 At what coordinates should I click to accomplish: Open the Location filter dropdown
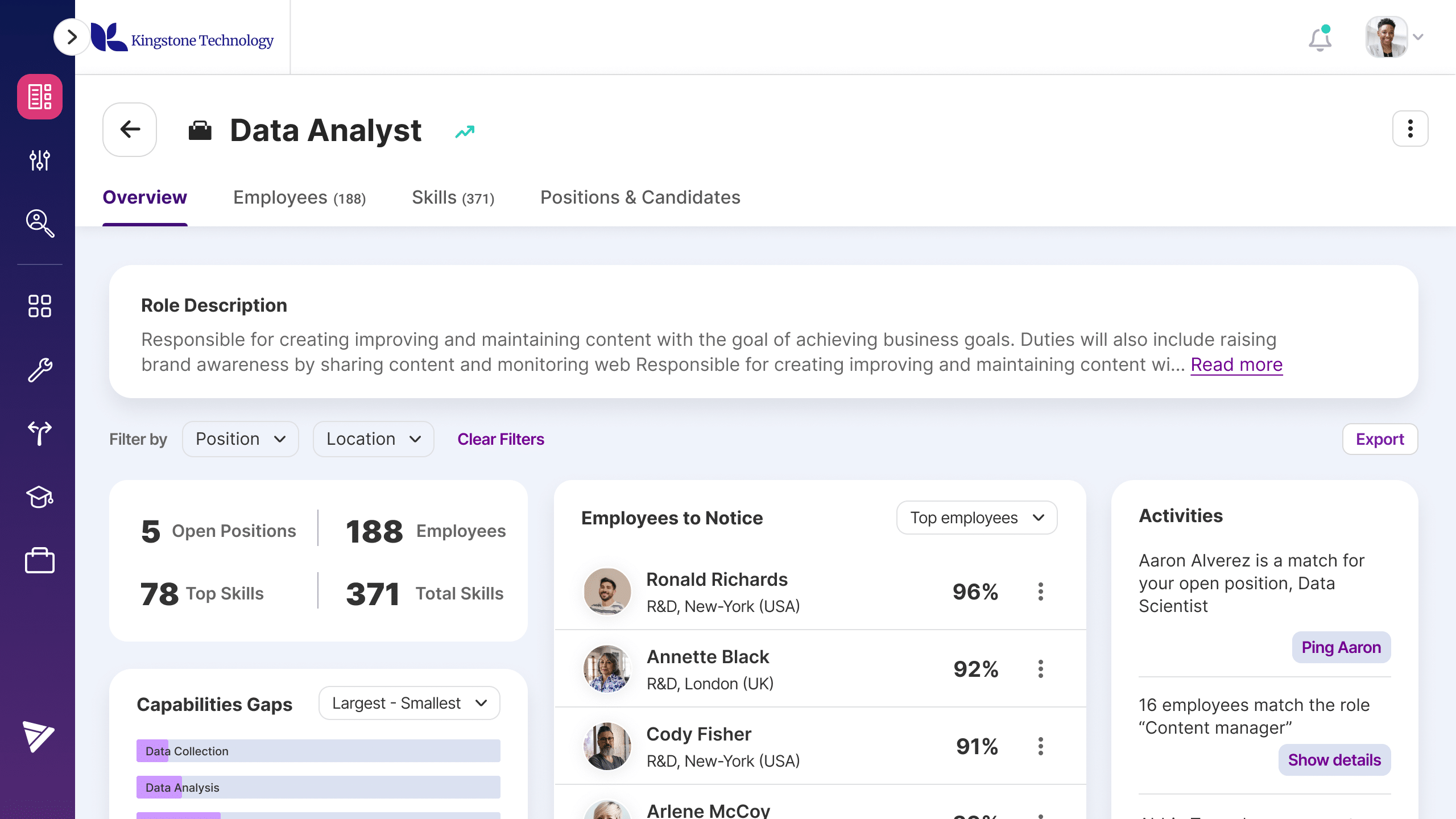click(x=374, y=439)
